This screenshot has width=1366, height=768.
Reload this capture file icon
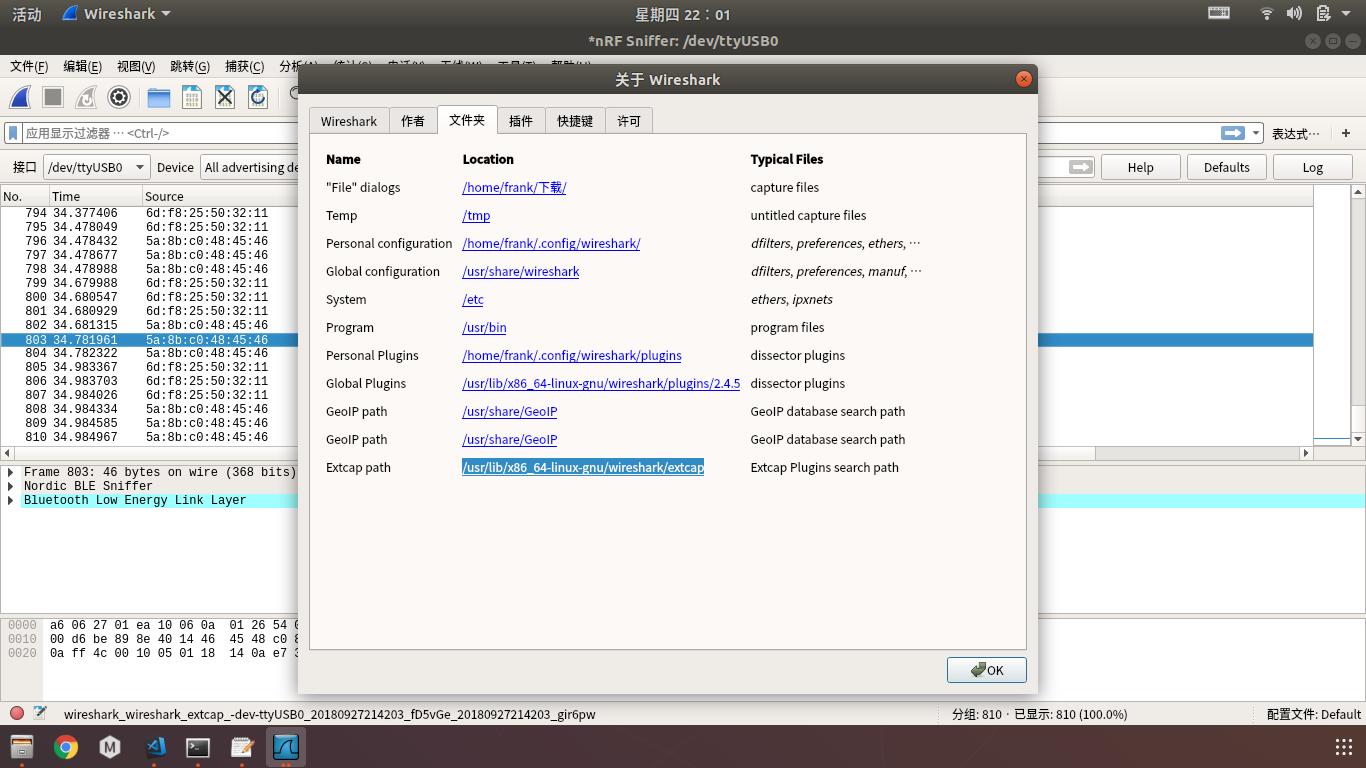[258, 97]
